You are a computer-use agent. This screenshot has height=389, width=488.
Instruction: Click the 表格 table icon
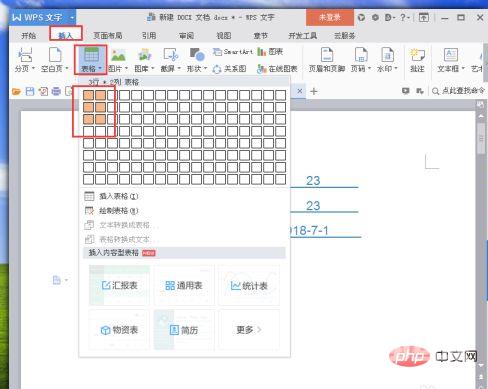point(91,55)
